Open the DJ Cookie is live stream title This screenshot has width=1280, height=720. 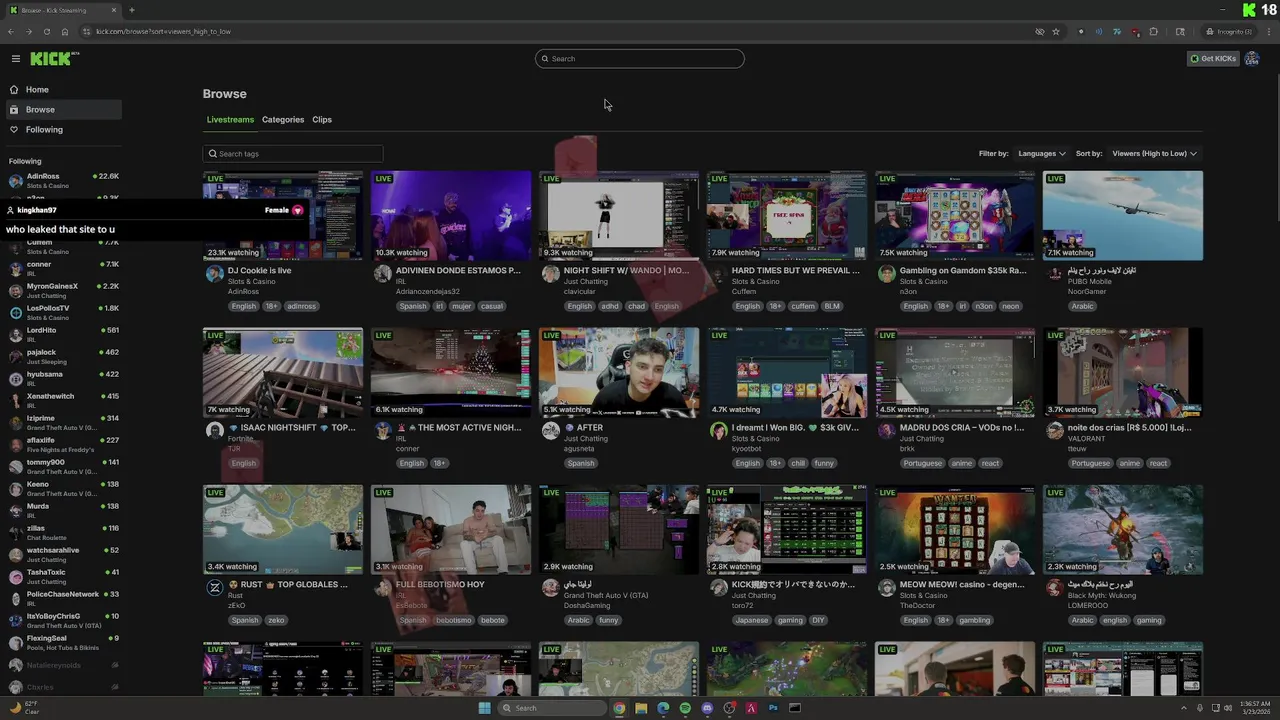tap(259, 271)
